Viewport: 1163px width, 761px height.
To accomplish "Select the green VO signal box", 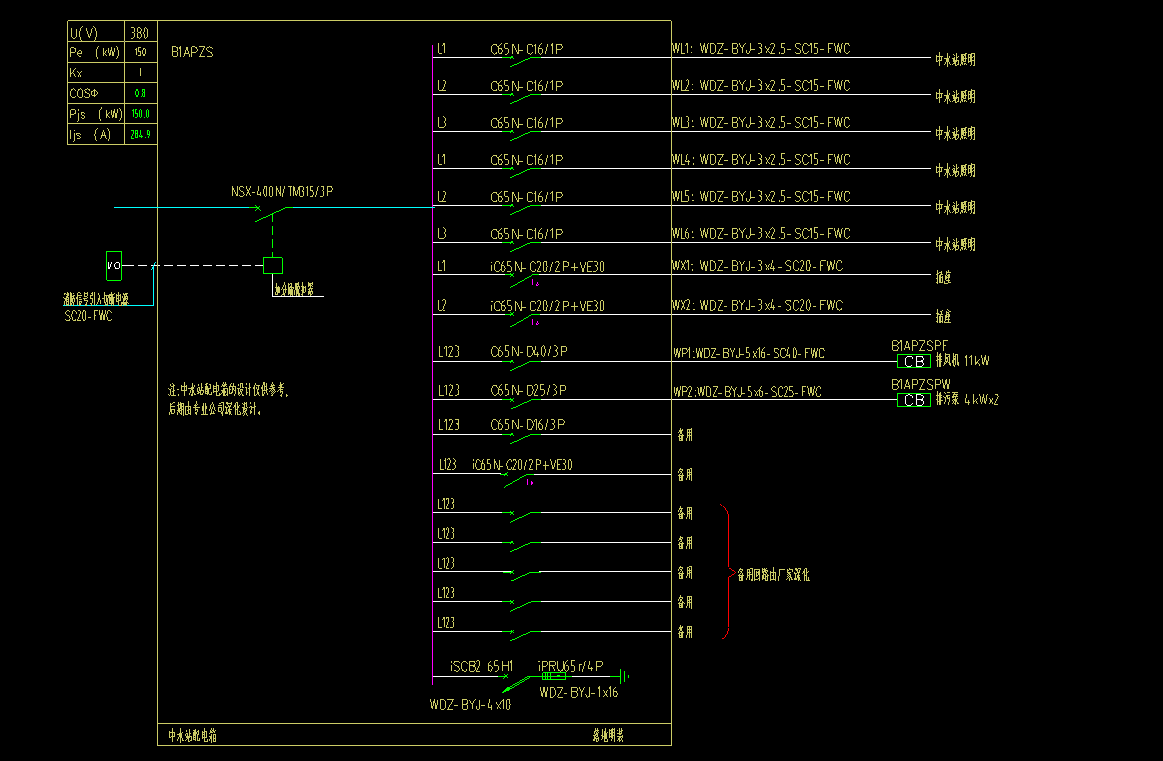I will click(113, 266).
